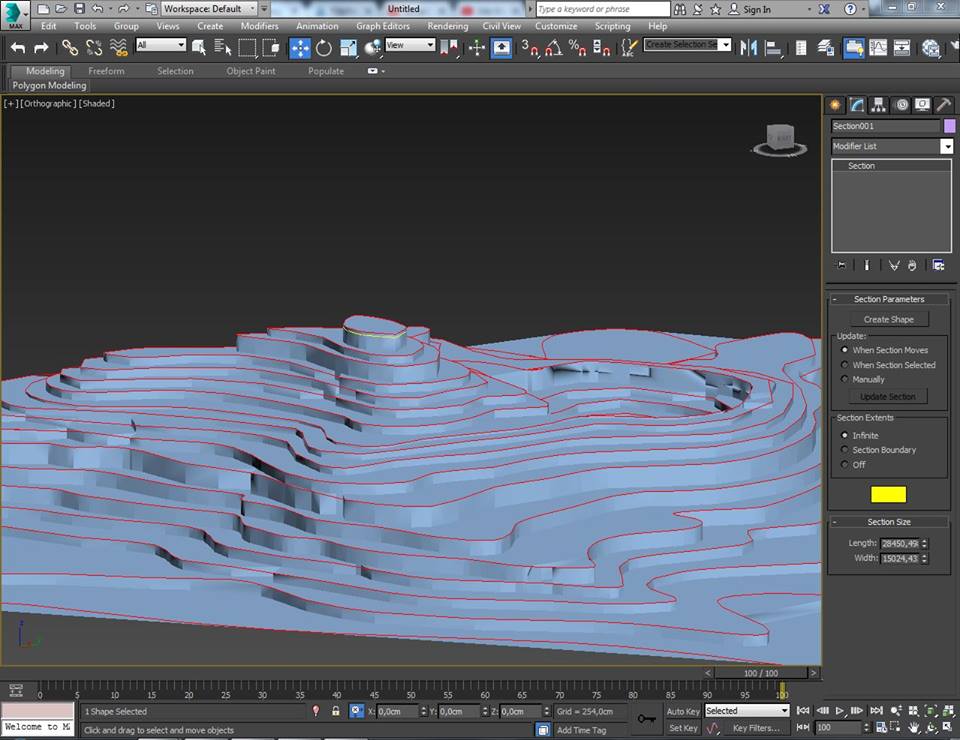Viewport: 960px width, 740px height.
Task: Select the Manually update radio button
Action: (x=845, y=380)
